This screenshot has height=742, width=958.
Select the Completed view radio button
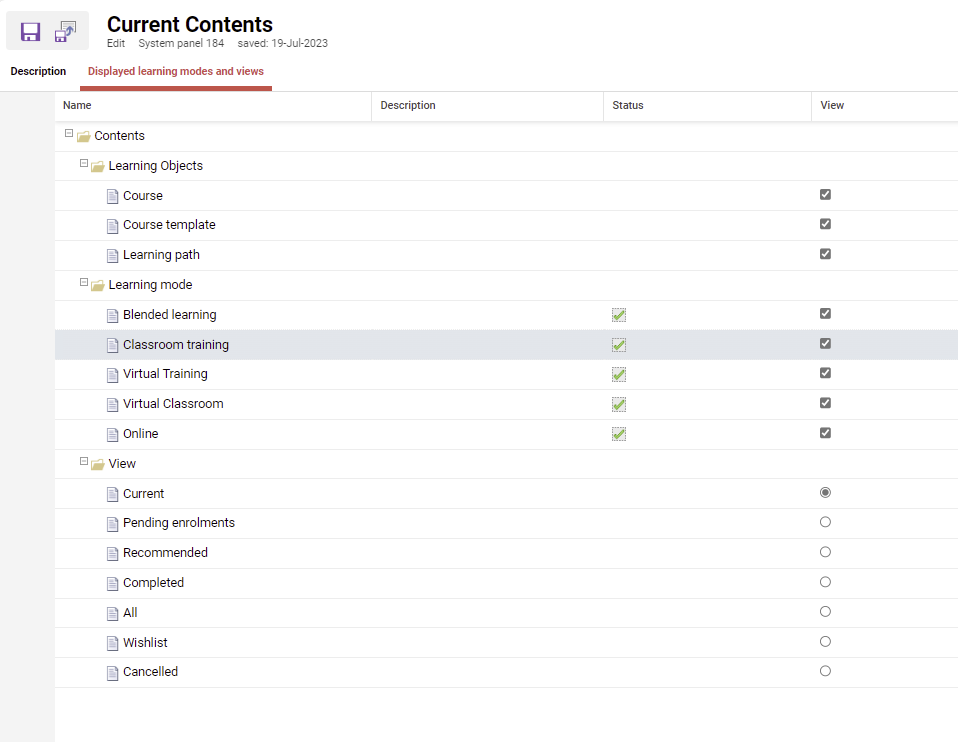coord(825,582)
